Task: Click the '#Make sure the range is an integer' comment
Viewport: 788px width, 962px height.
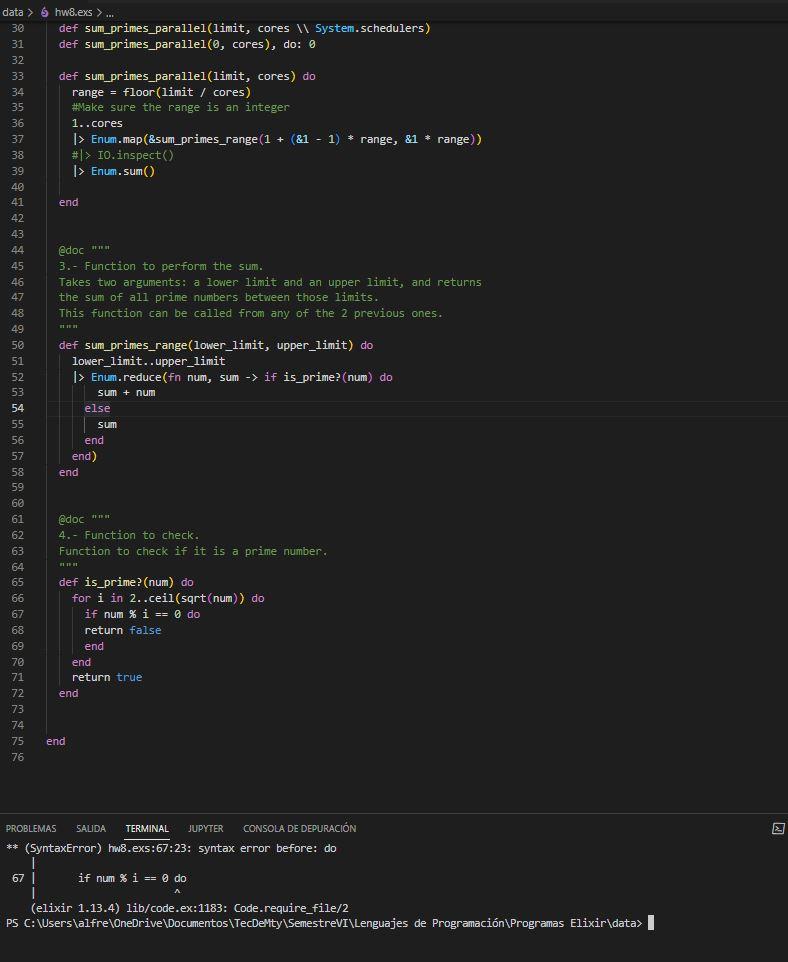Action: tap(180, 107)
